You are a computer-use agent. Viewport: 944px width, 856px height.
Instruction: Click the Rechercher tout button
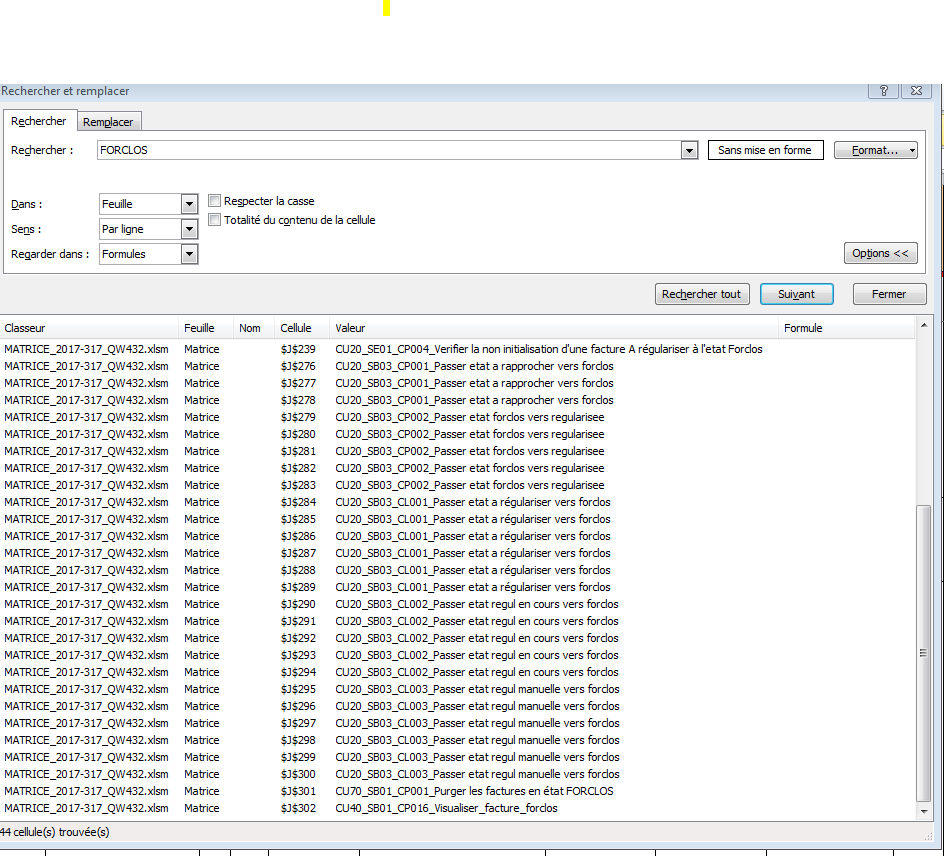702,294
